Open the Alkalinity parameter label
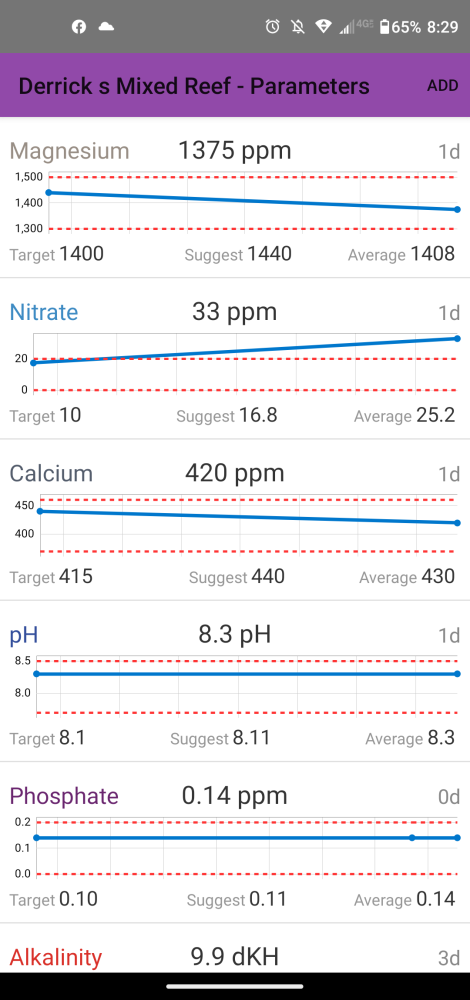Image resolution: width=470 pixels, height=1000 pixels. (56, 957)
